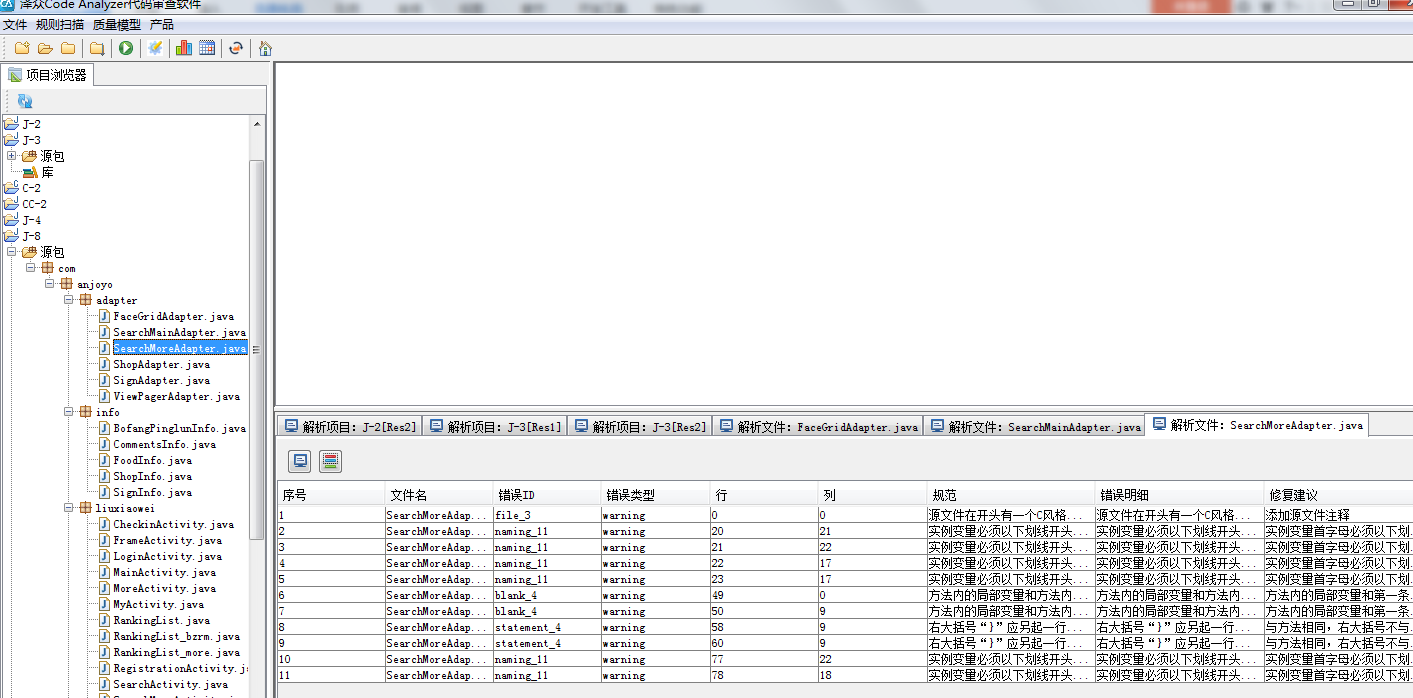
Task: Select ShopAdapter.java in project tree
Action: pos(161,364)
